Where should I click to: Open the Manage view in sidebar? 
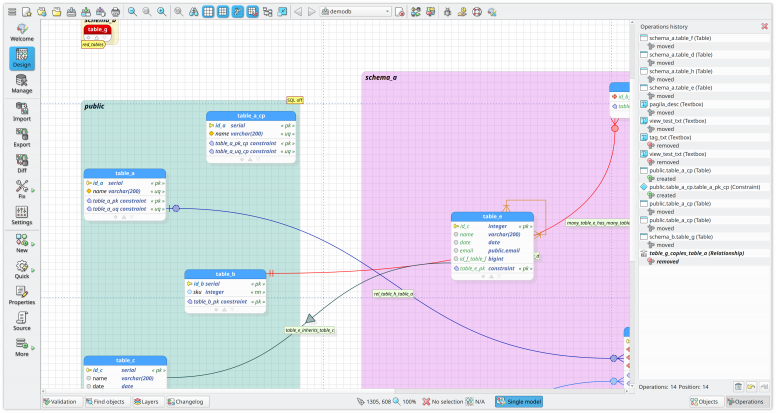click(x=22, y=84)
